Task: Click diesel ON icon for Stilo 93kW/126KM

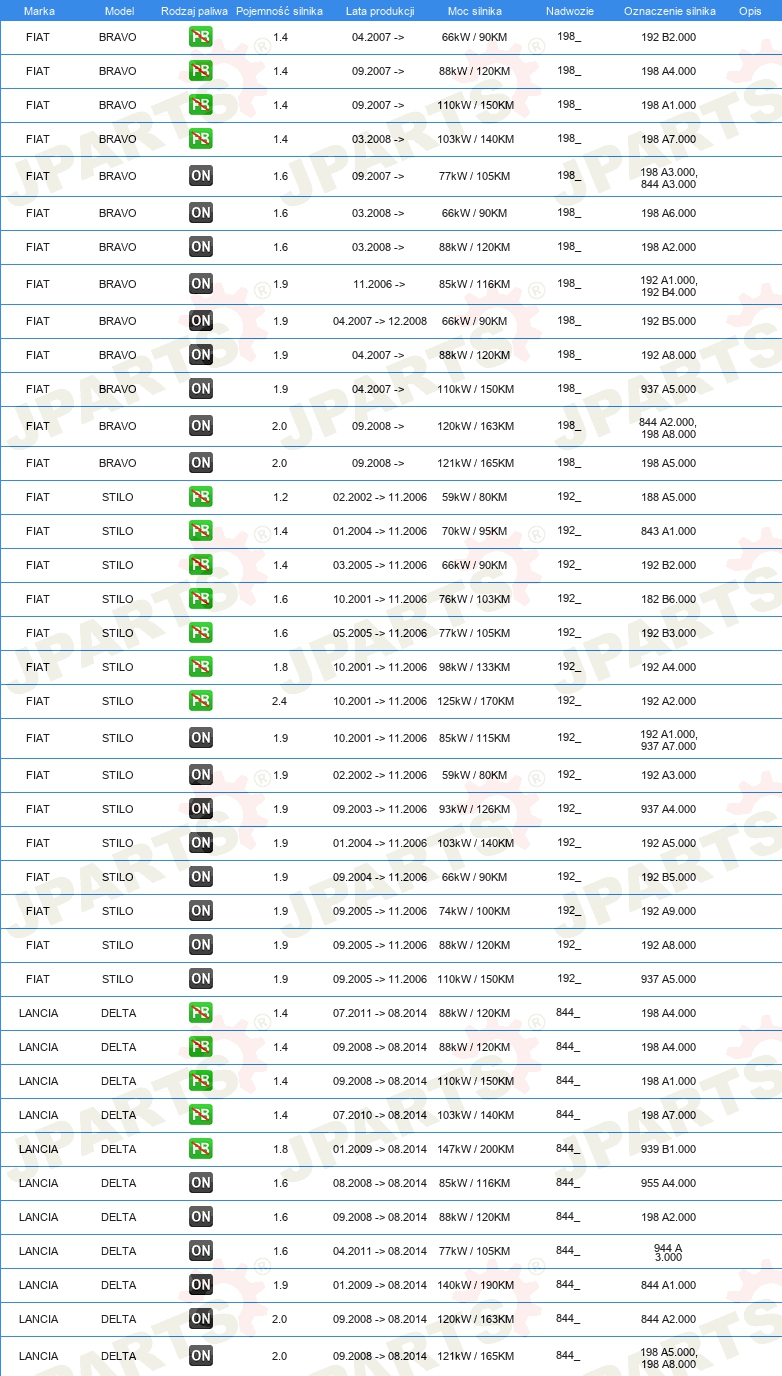Action: point(201,809)
